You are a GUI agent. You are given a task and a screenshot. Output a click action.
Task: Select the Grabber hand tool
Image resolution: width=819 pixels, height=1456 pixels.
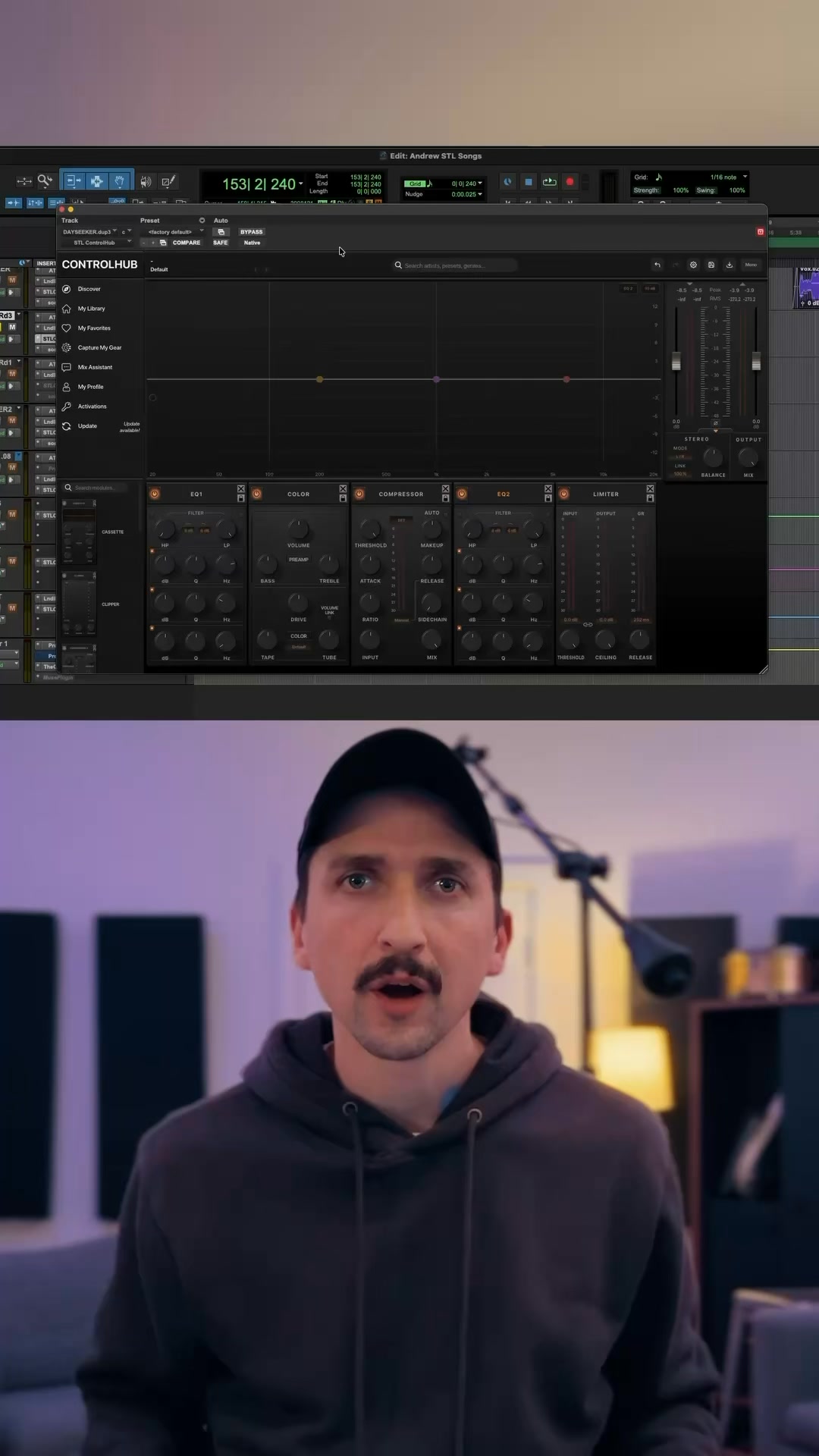coord(120,181)
